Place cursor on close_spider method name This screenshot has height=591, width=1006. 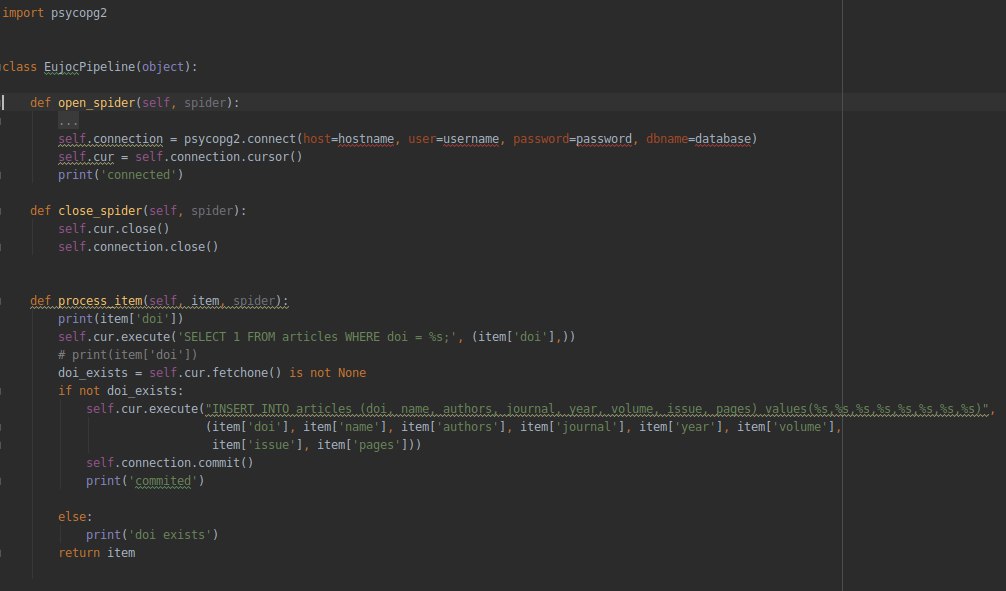click(x=99, y=210)
